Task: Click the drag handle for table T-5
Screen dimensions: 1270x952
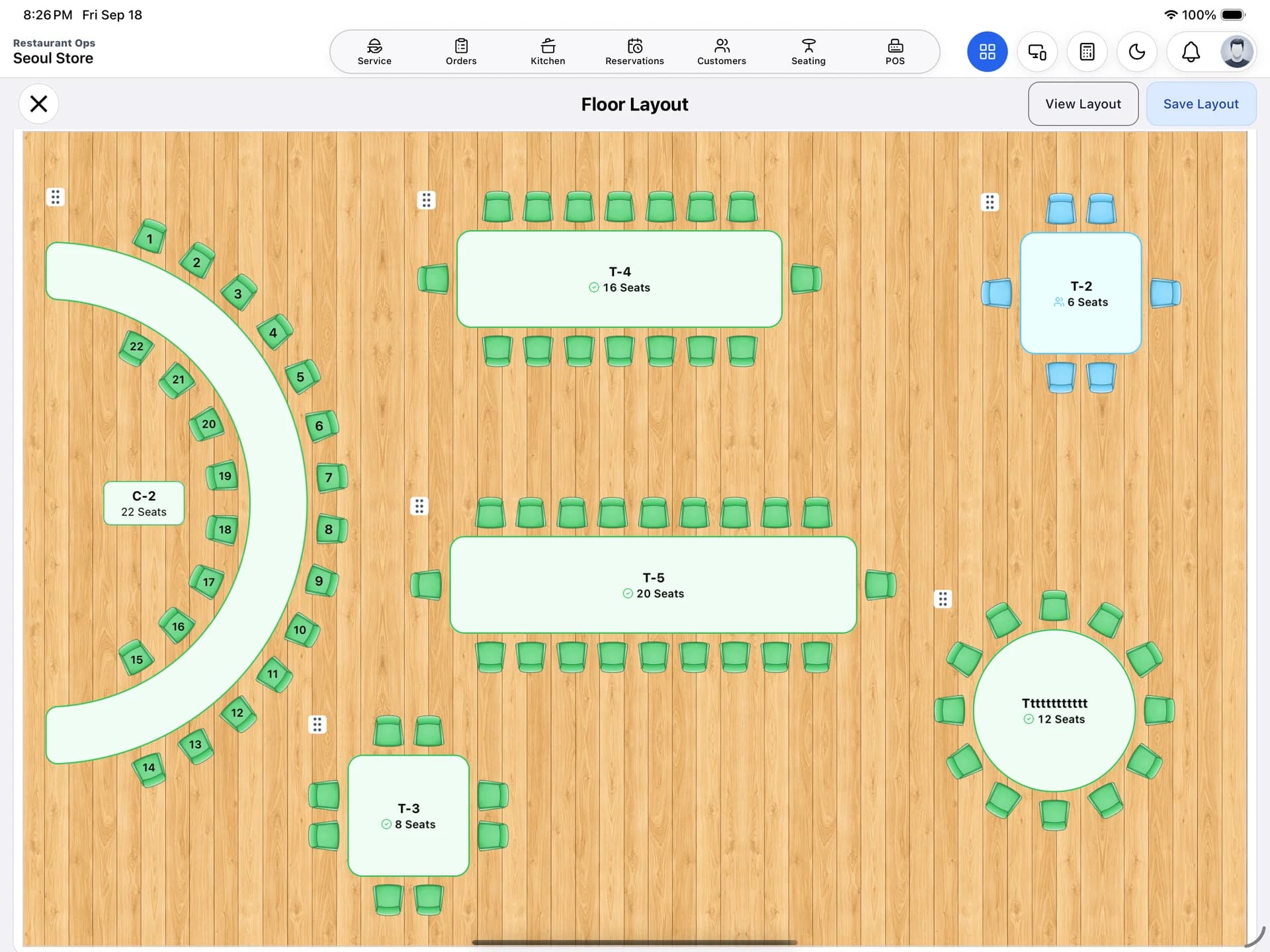Action: (x=419, y=506)
